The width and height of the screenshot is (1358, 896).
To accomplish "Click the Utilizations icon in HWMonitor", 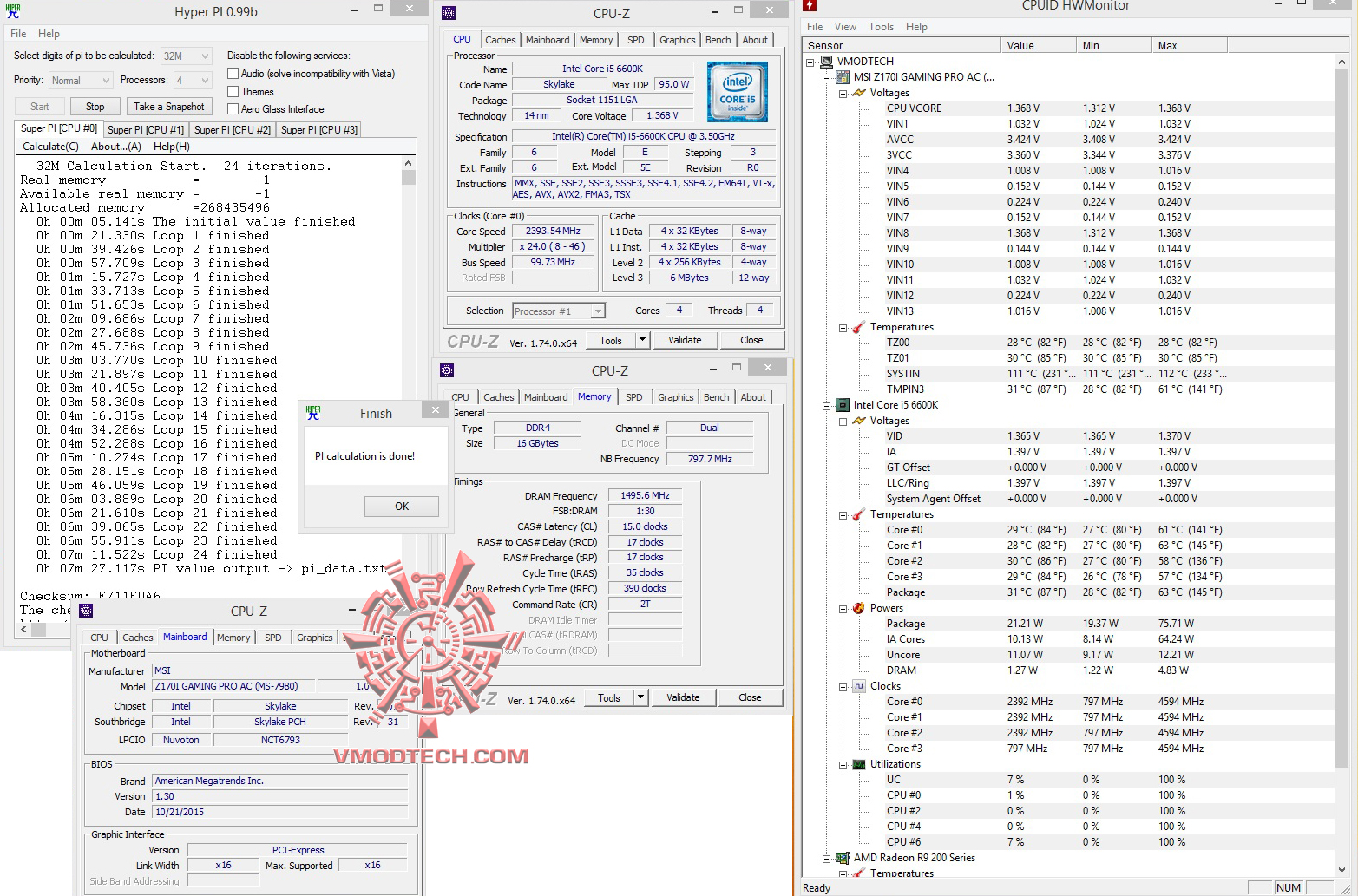I will pyautogui.click(x=859, y=764).
